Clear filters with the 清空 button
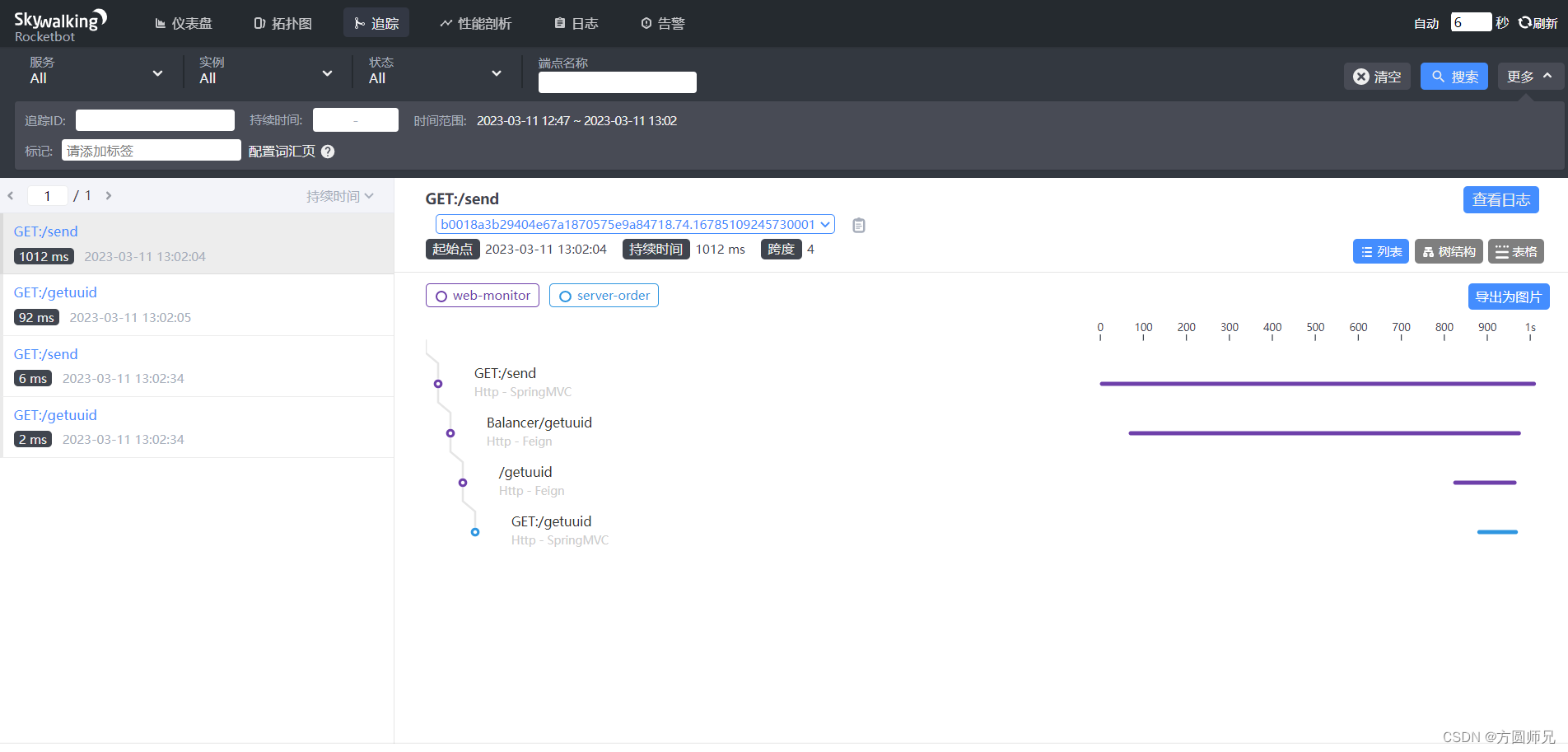The height and width of the screenshot is (752, 1568). [x=1377, y=77]
